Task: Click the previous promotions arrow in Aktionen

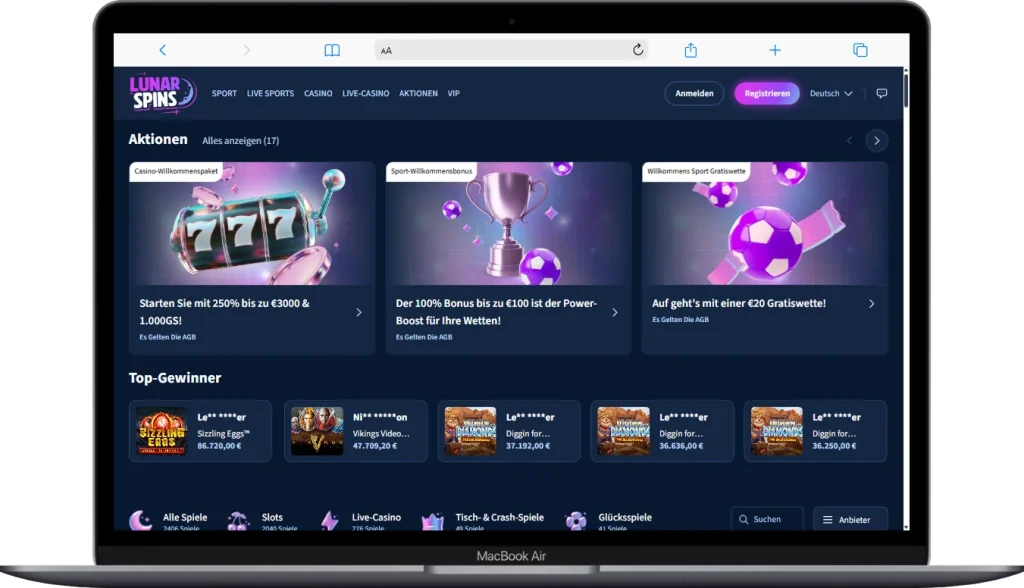Action: 849,140
